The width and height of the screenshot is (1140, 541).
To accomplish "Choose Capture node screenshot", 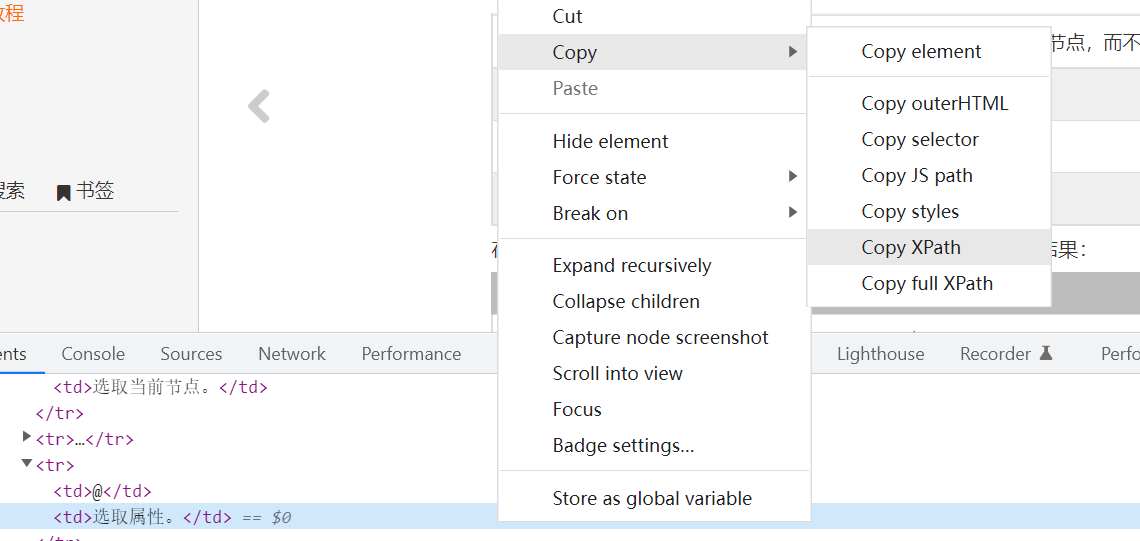I will tap(660, 337).
